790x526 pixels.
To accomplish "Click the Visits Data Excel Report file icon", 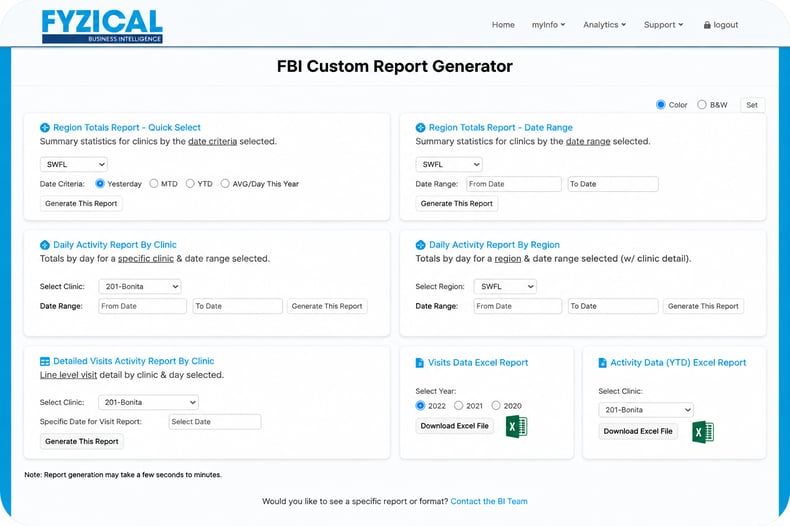I will coord(419,363).
